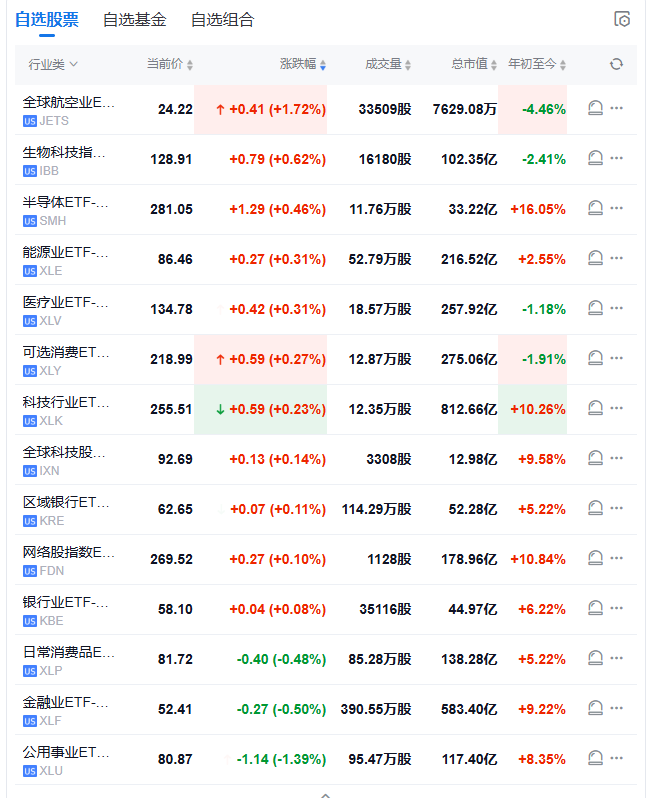Open 半导体ETF SMH stock
The height and width of the screenshot is (798, 647).
(65, 210)
